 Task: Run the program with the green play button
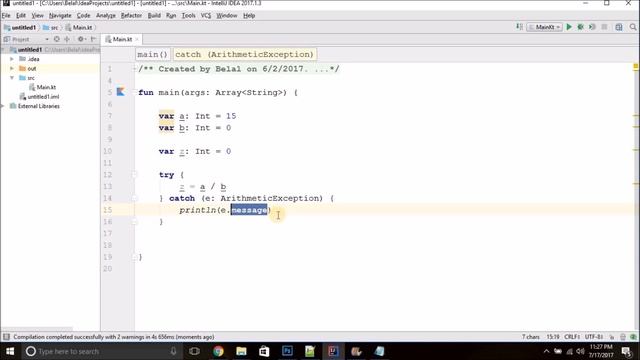(x=569, y=27)
